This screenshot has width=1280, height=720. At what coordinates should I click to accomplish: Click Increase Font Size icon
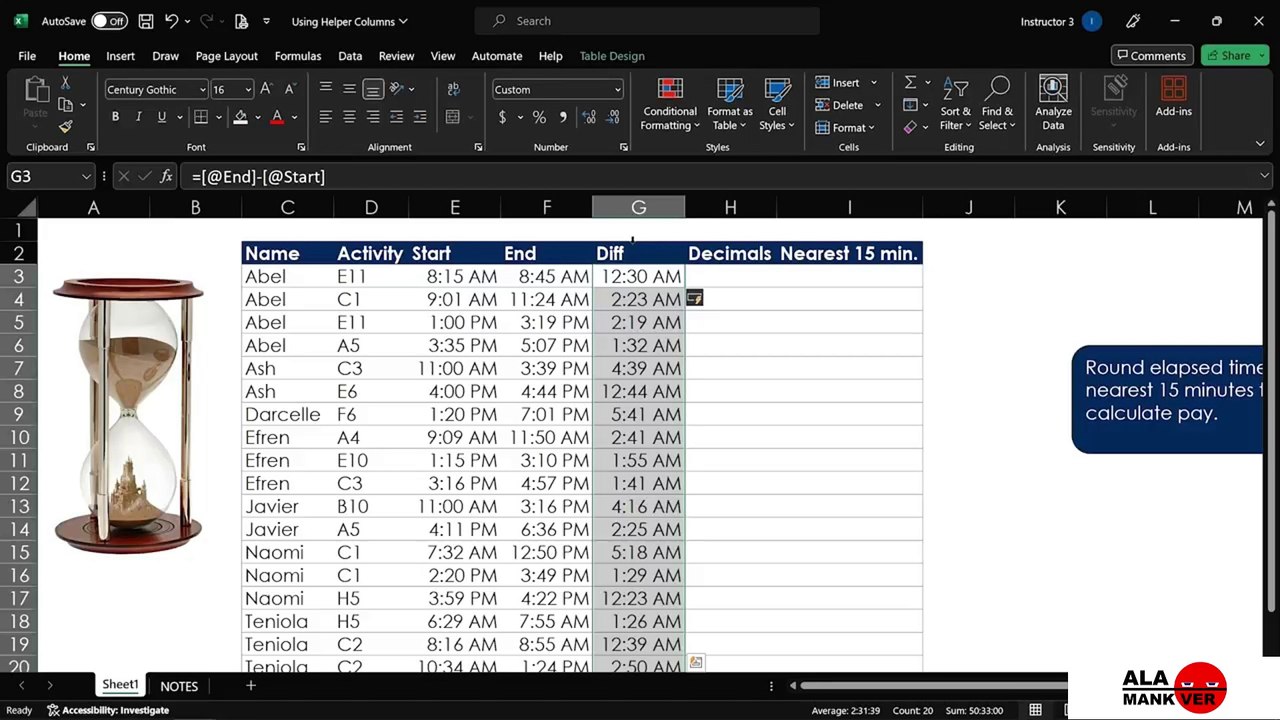click(266, 89)
